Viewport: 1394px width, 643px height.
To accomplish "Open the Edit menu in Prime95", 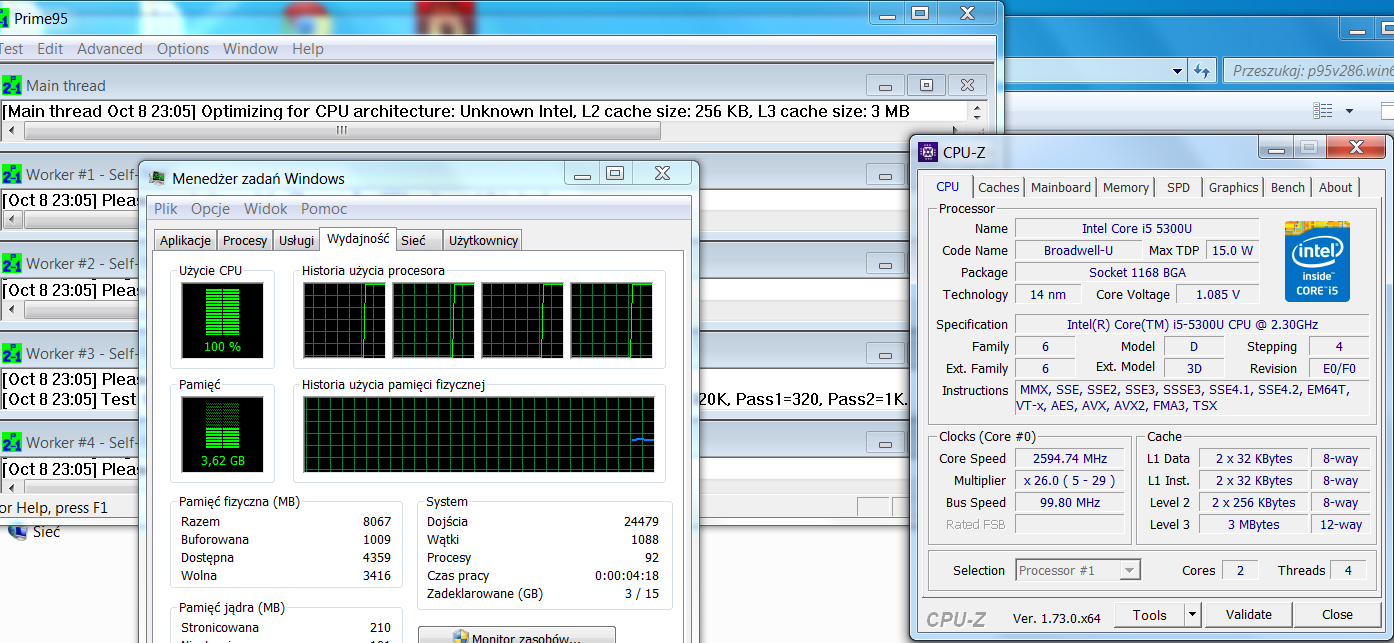I will pyautogui.click(x=50, y=49).
